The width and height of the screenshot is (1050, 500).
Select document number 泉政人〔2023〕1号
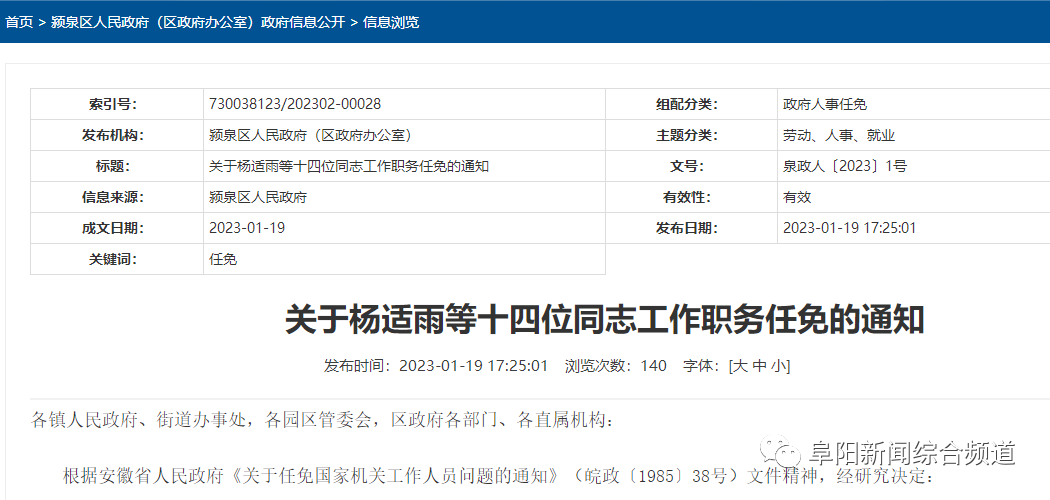[845, 166]
